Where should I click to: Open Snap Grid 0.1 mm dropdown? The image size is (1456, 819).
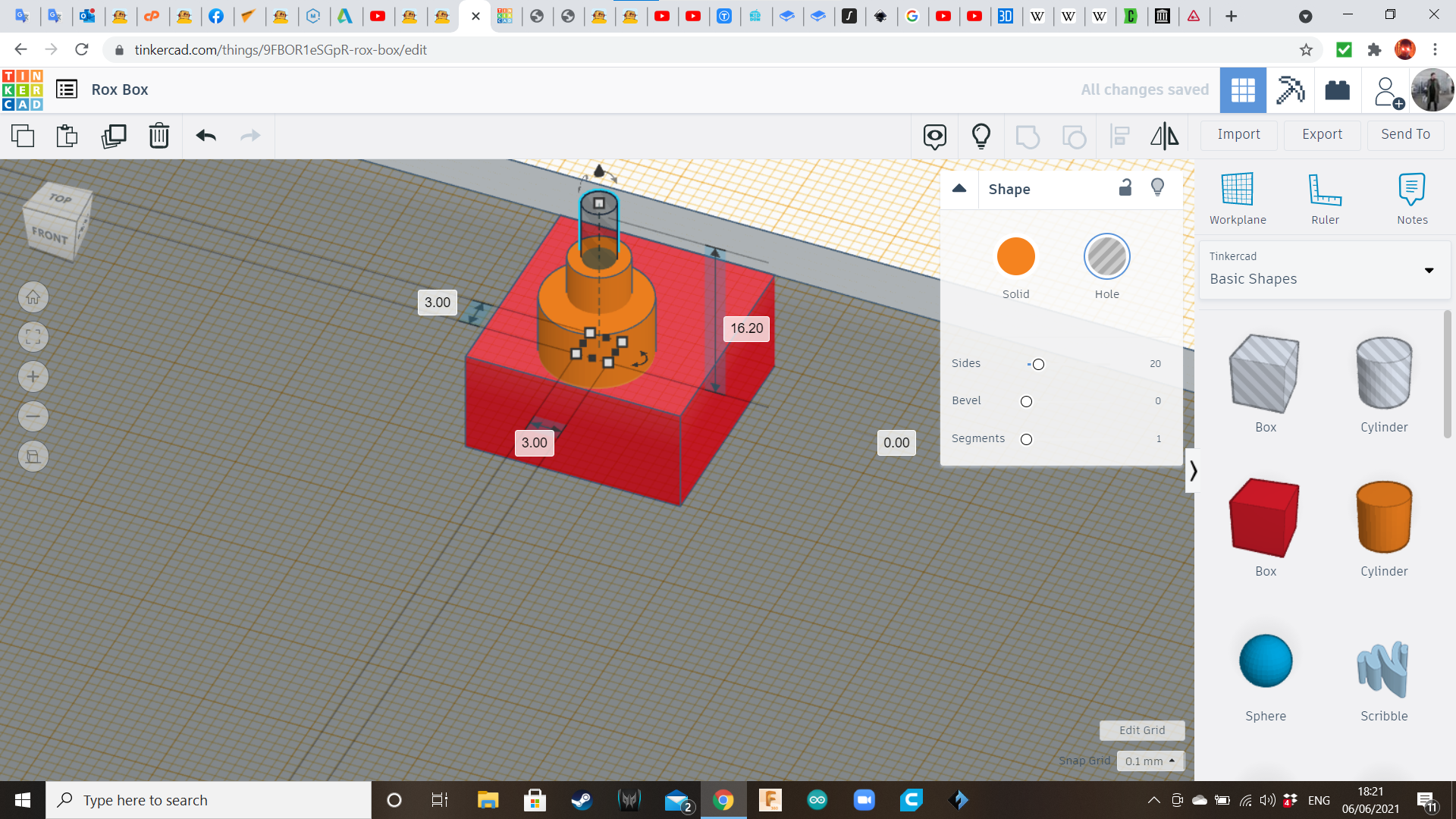[1150, 761]
